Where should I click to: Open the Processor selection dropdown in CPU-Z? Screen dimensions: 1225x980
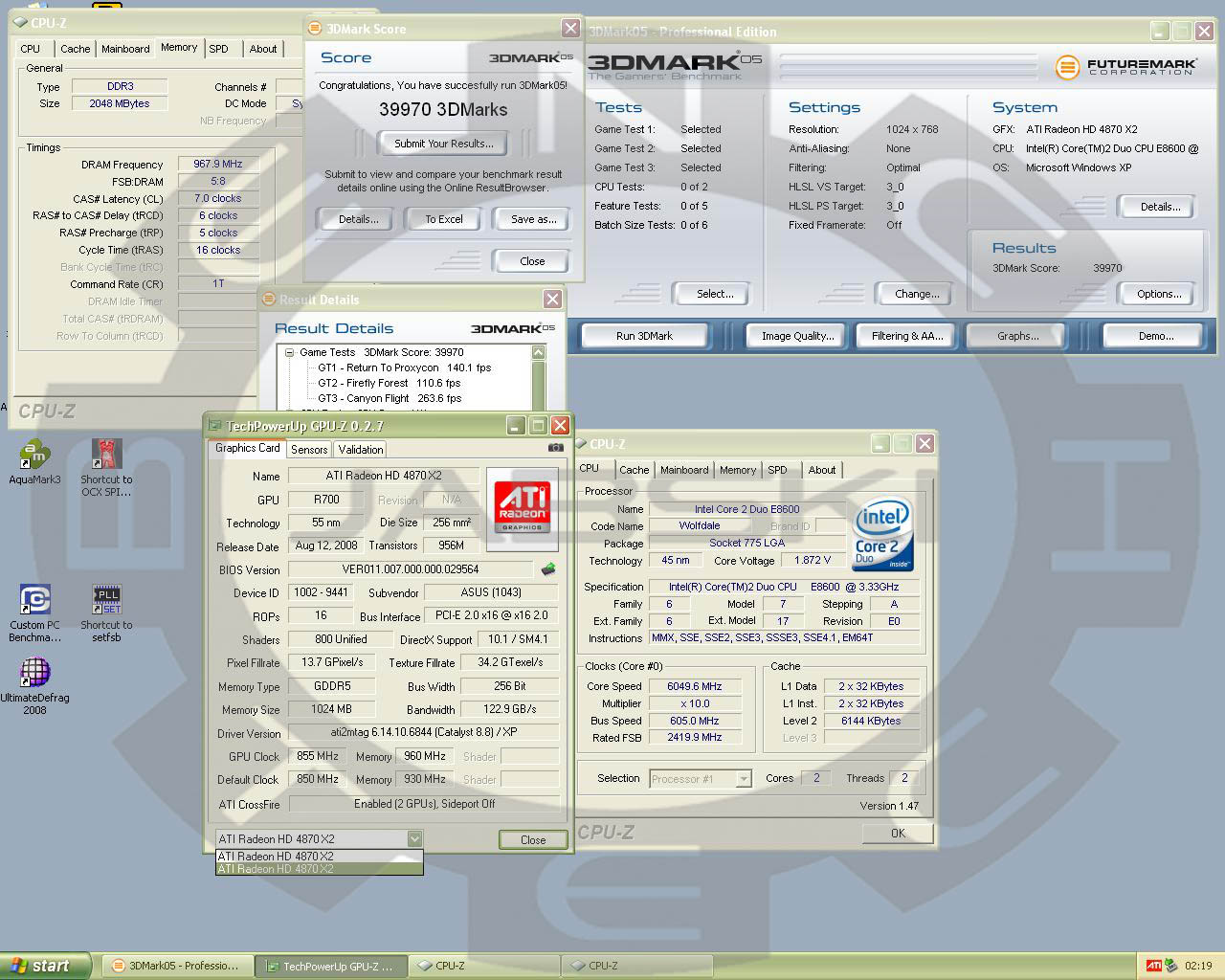[x=744, y=779]
